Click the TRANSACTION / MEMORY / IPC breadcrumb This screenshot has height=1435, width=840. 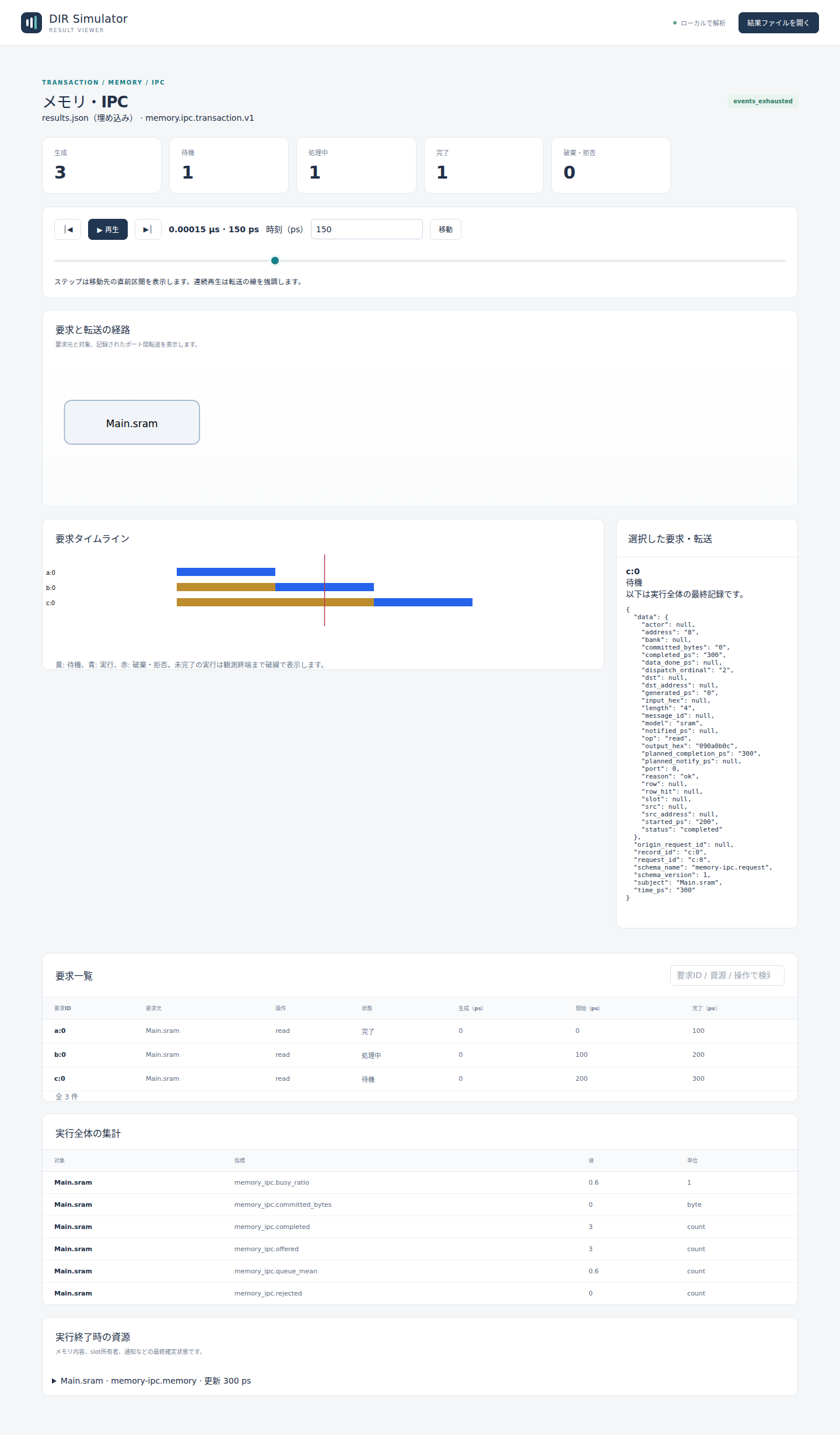103,82
